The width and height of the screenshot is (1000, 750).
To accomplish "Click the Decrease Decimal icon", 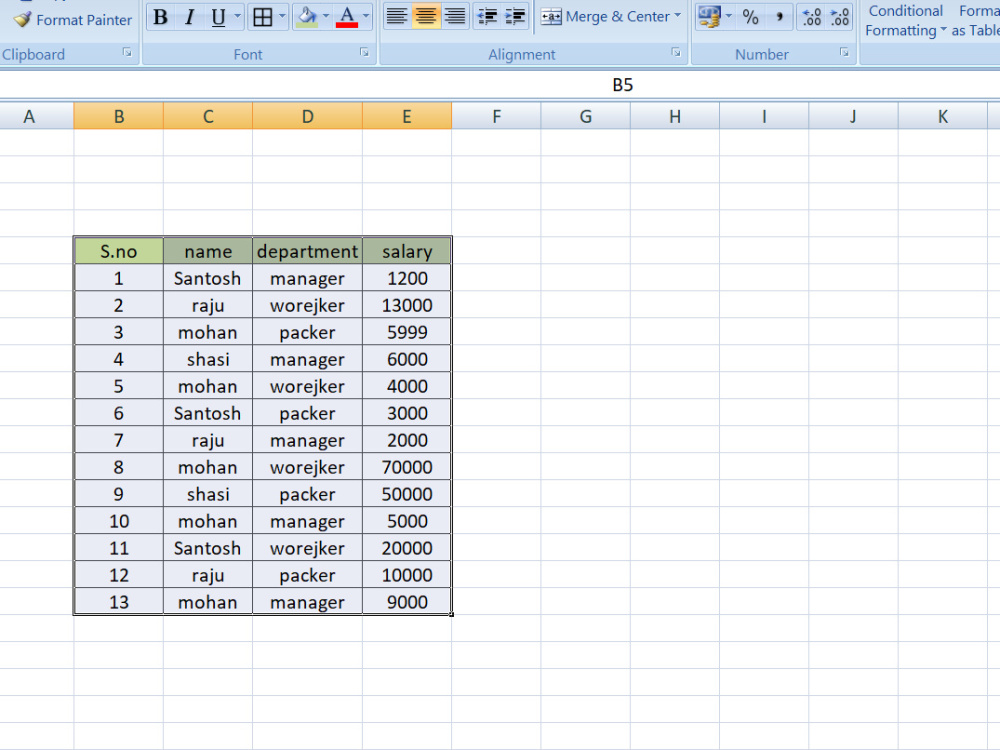I will (840, 17).
